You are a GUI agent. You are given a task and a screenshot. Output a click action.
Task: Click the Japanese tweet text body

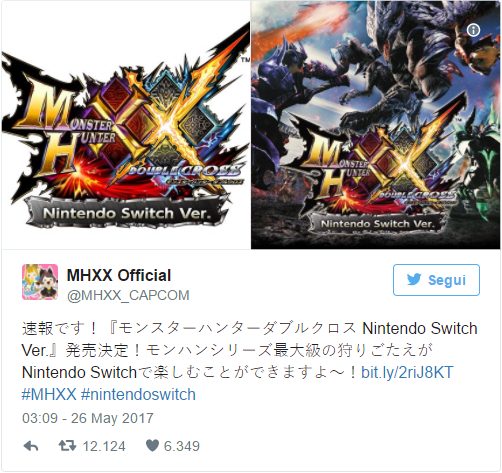[x=250, y=350]
